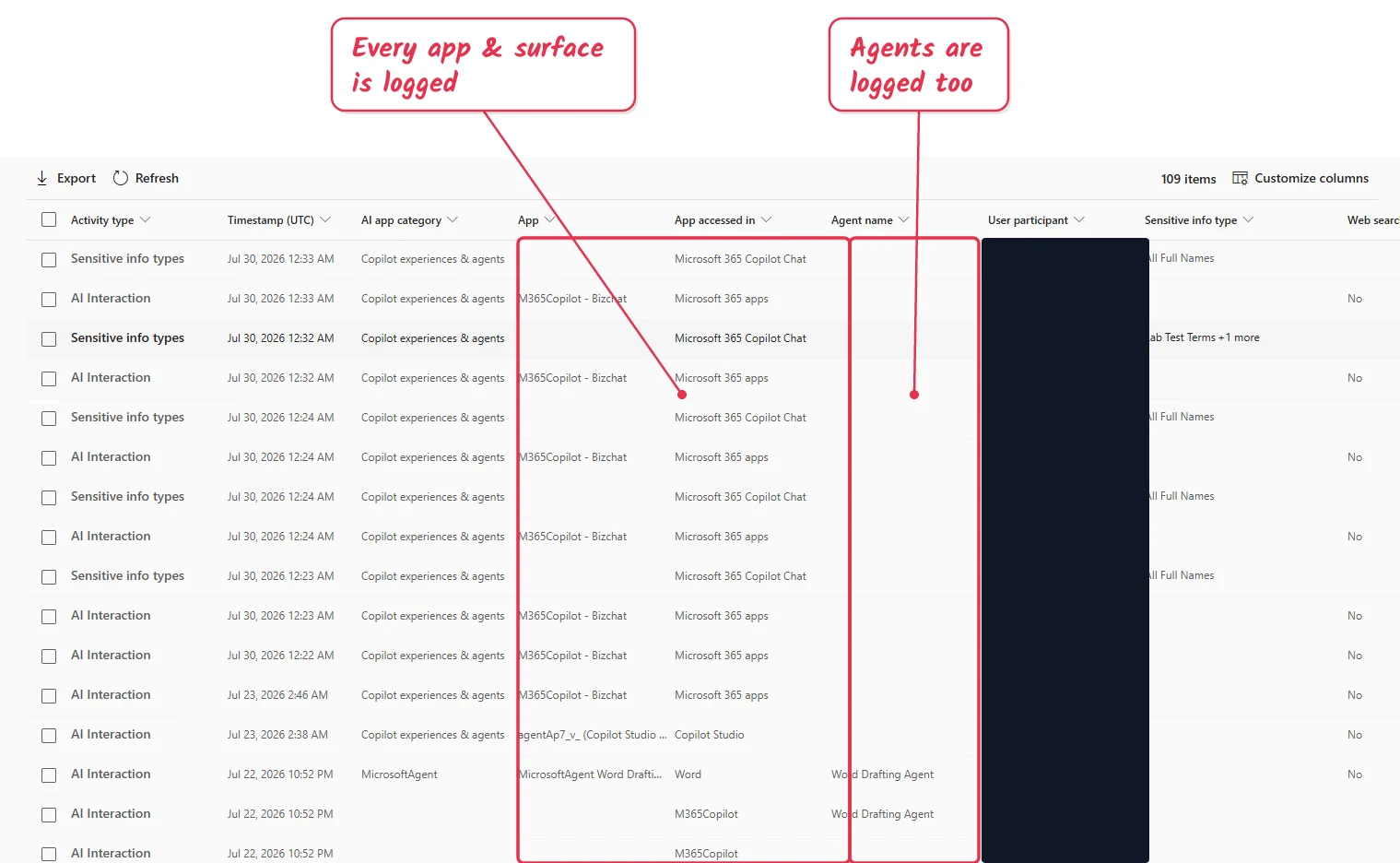Check the row for Sensitive info types 12:33 AM
This screenshot has width=1400, height=863.
(49, 260)
